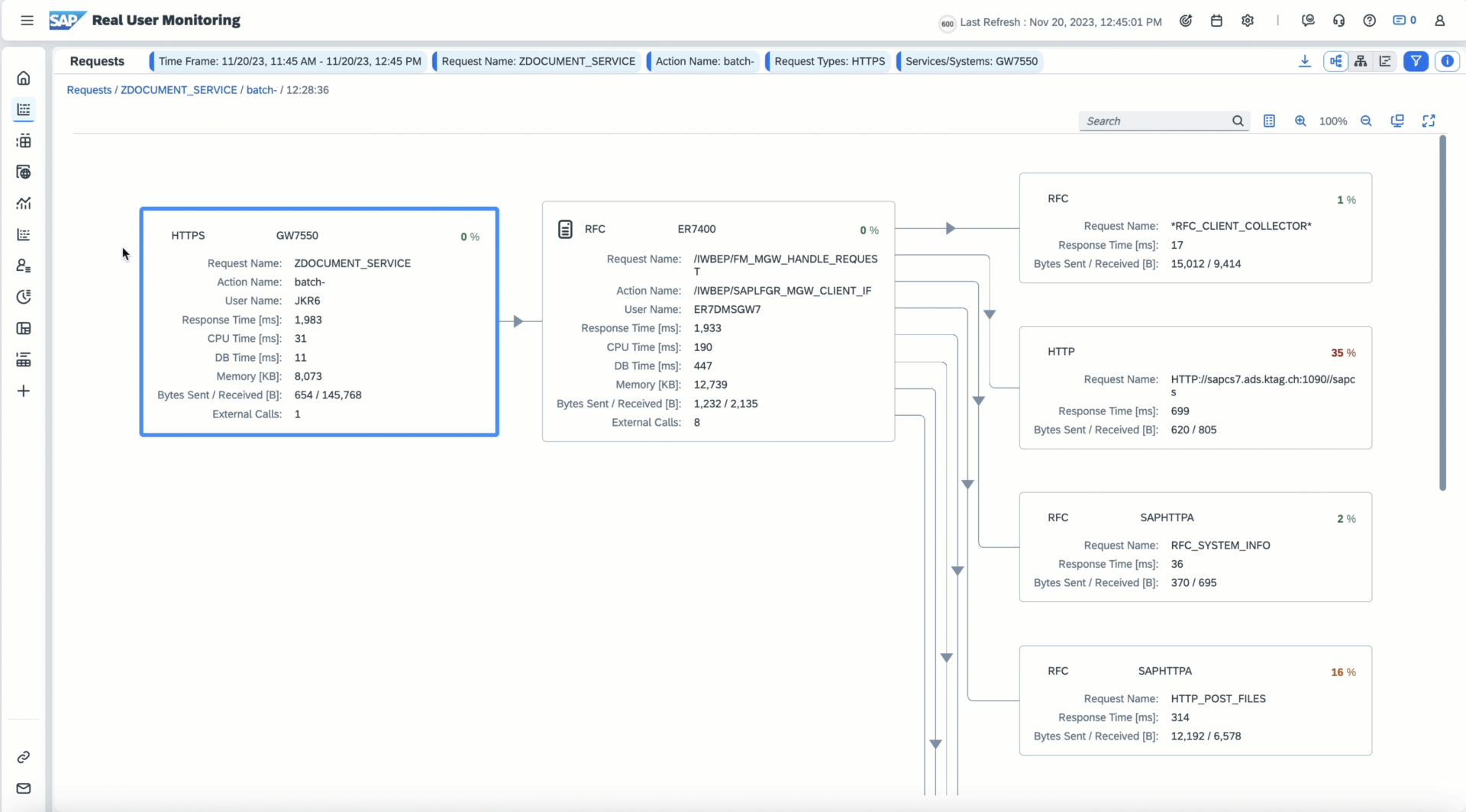Image resolution: width=1466 pixels, height=812 pixels.
Task: Expand the hamburger navigation menu
Action: [27, 21]
